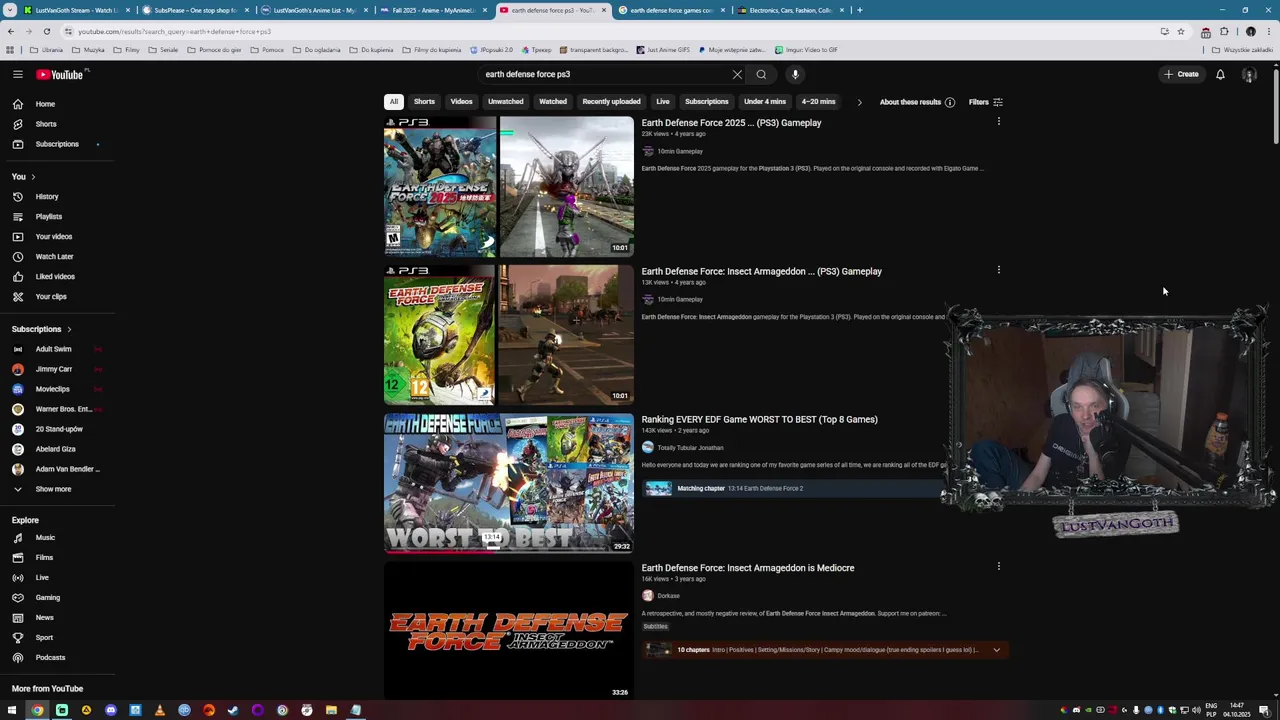Click the Dorkase channel name
This screenshot has height=720, width=1280.
(x=668, y=596)
